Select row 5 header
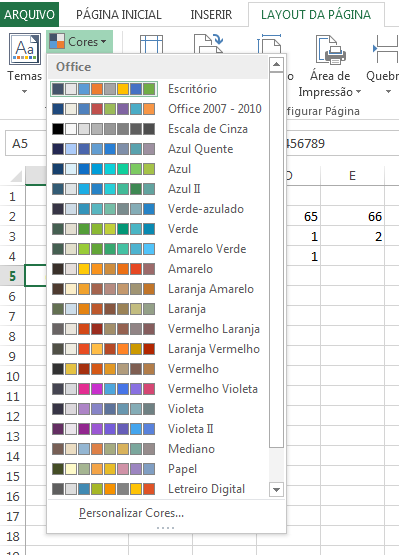This screenshot has width=399, height=555. (x=12, y=276)
